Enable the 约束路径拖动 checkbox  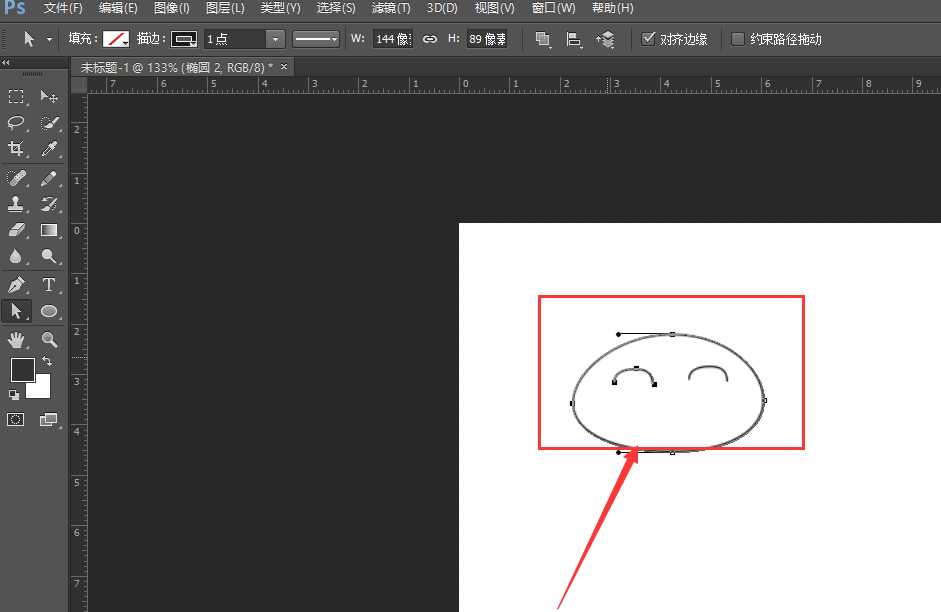click(738, 39)
